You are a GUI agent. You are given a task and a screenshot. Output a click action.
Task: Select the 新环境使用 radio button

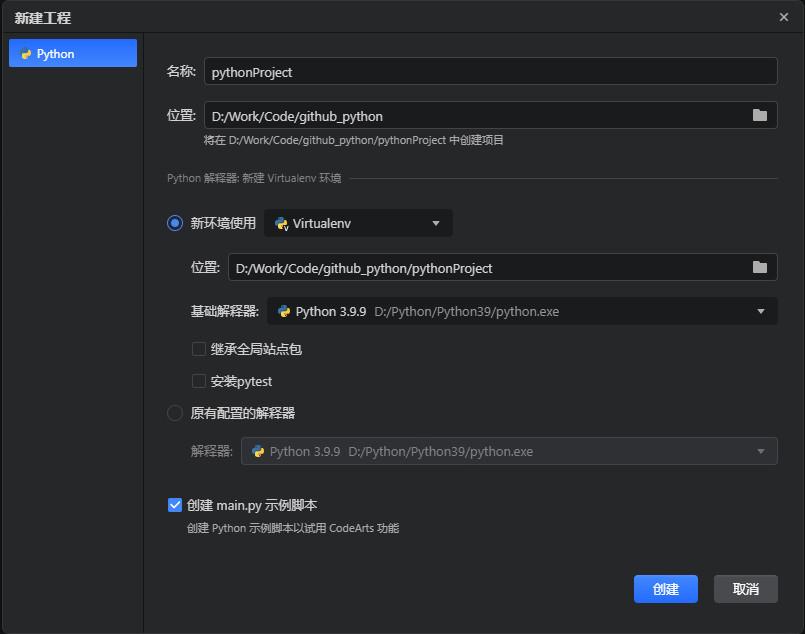coord(174,223)
